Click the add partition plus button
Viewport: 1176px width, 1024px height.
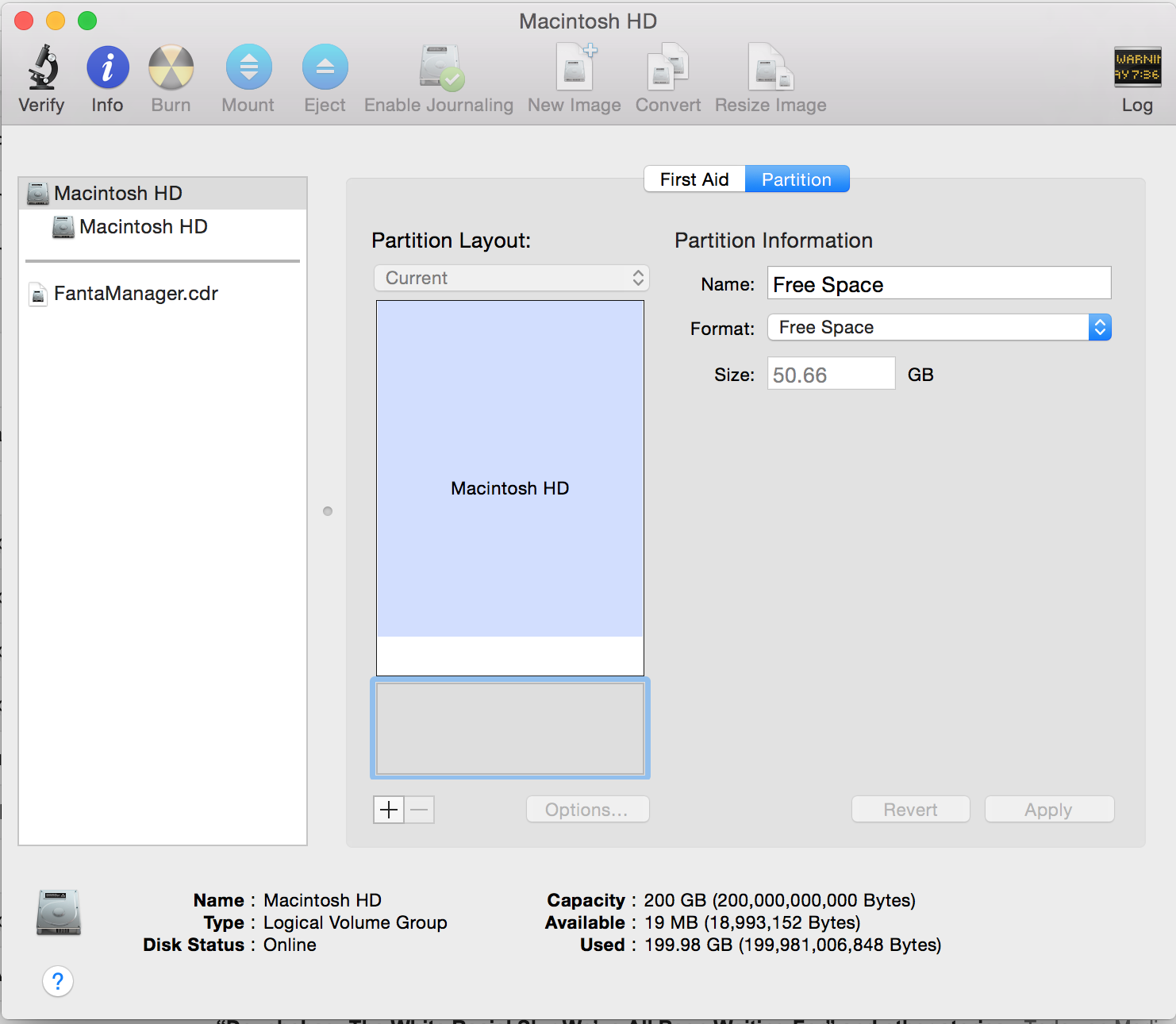click(x=389, y=810)
